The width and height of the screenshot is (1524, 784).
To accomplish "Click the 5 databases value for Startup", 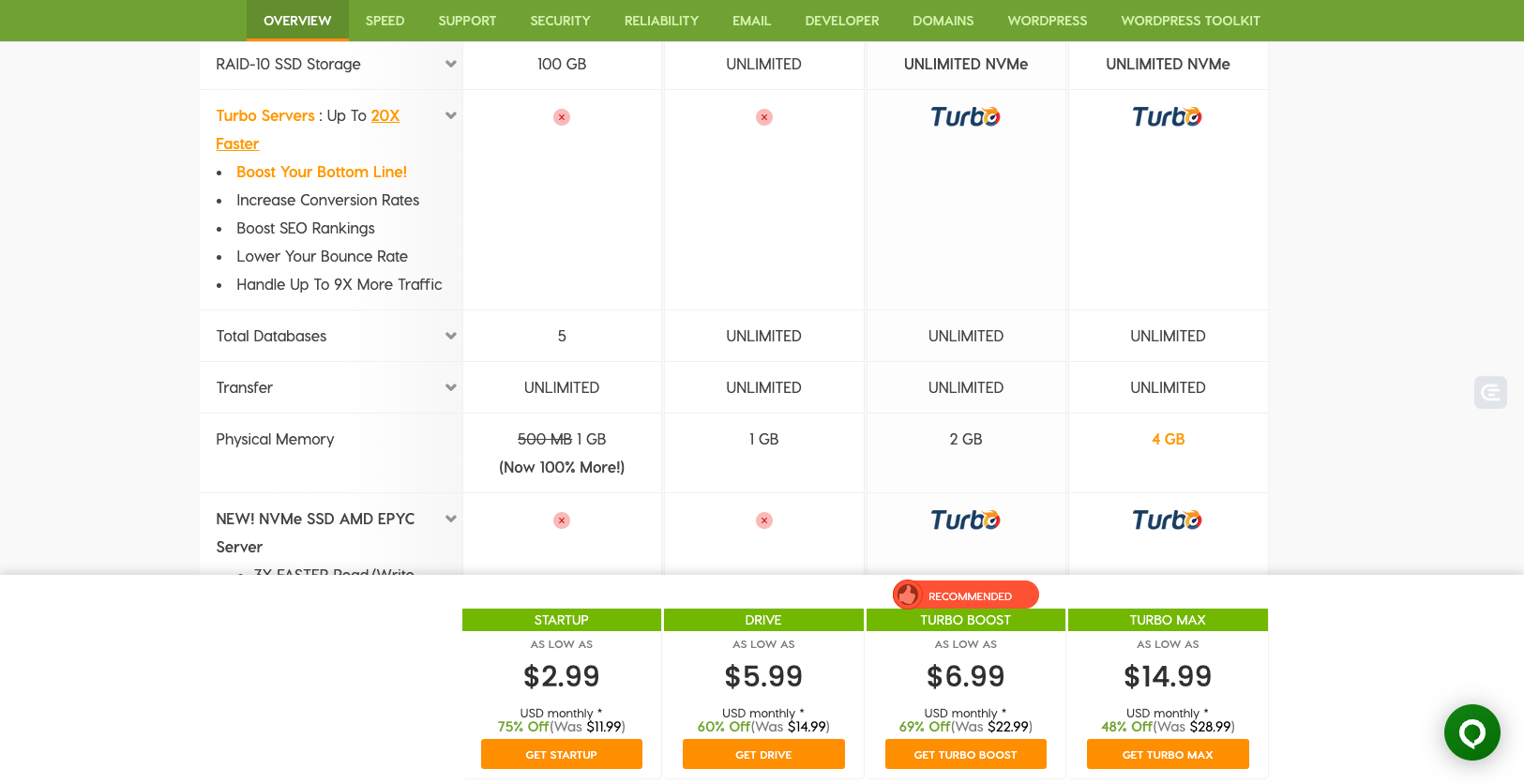I will point(562,336).
